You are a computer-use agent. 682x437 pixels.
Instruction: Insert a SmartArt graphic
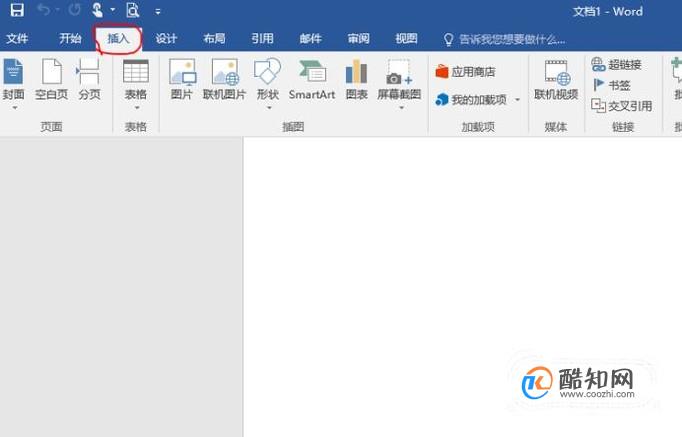point(311,80)
